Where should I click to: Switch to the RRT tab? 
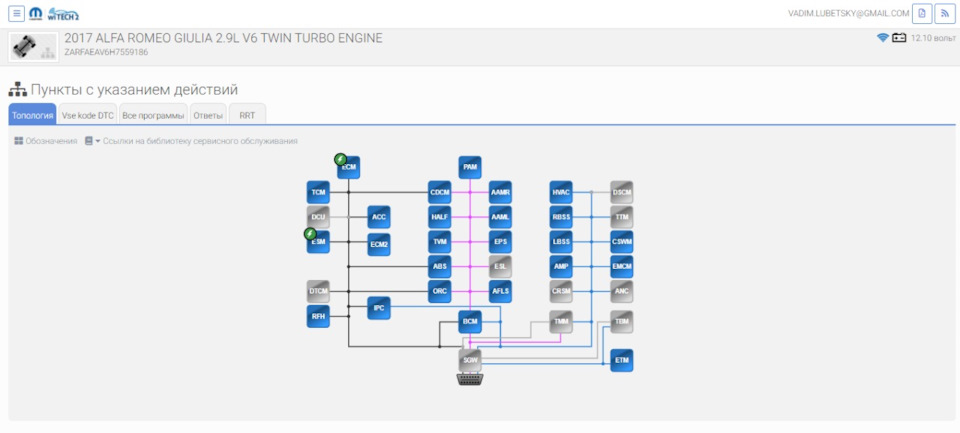pos(247,115)
